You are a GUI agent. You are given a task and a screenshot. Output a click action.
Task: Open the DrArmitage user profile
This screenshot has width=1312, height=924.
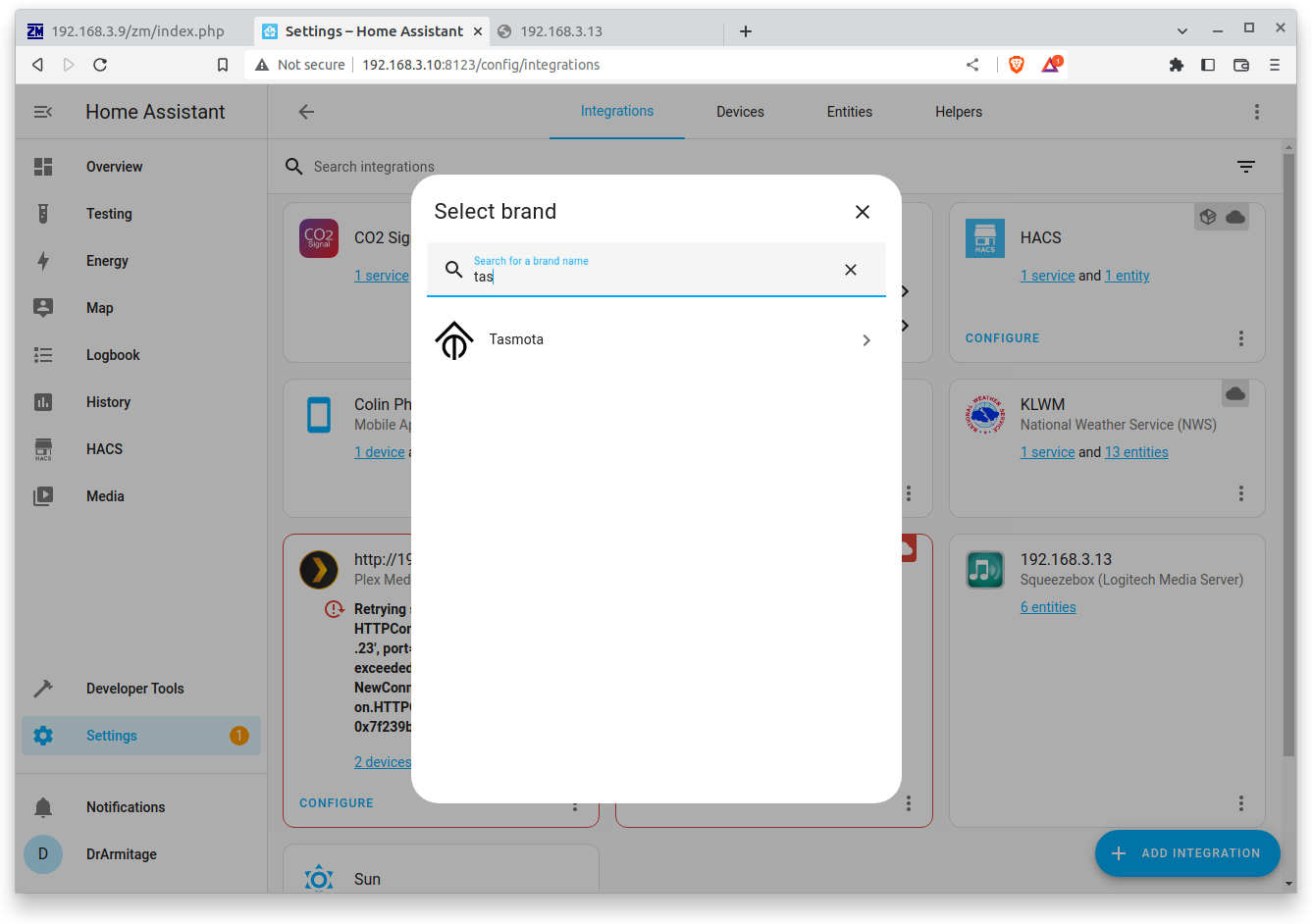[x=141, y=854]
